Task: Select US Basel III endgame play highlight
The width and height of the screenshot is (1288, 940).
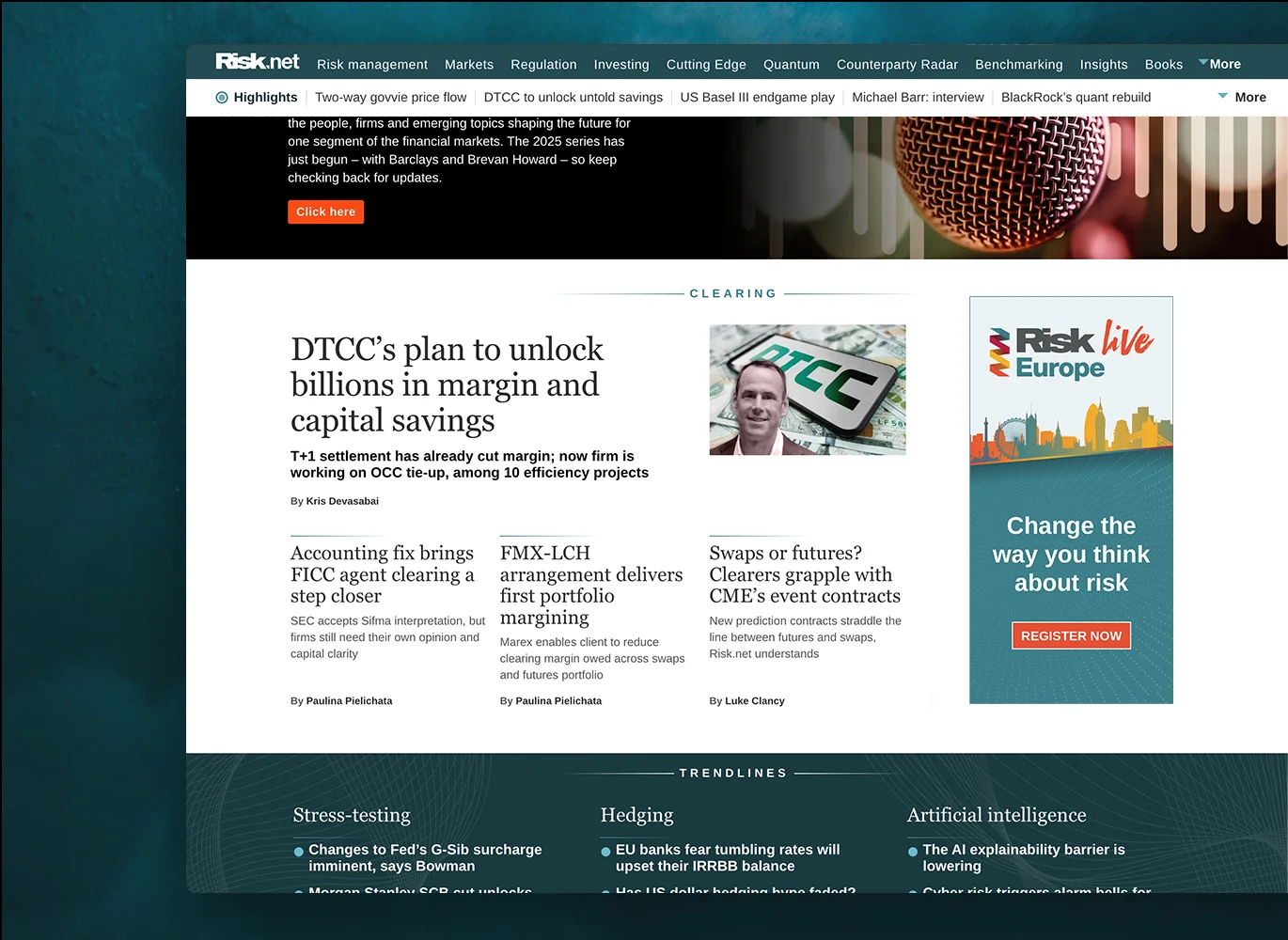Action: [757, 97]
